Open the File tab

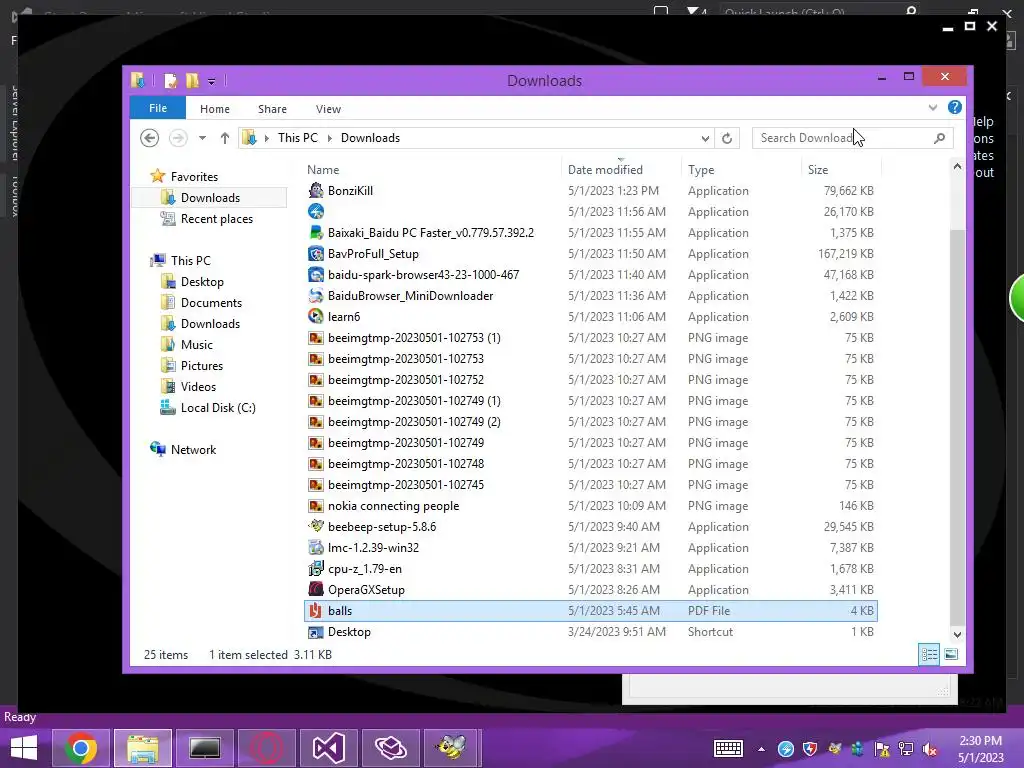click(158, 108)
